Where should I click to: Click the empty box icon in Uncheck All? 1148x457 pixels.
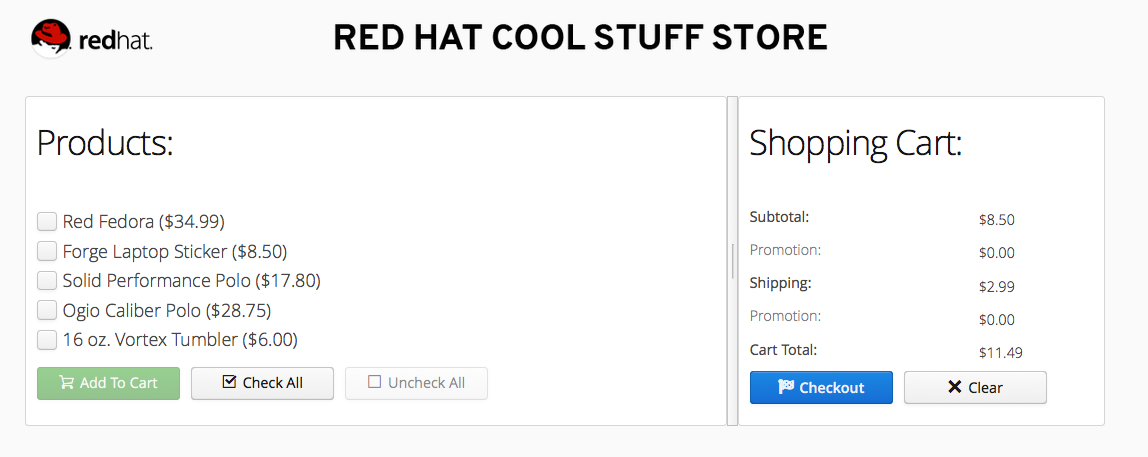(375, 382)
